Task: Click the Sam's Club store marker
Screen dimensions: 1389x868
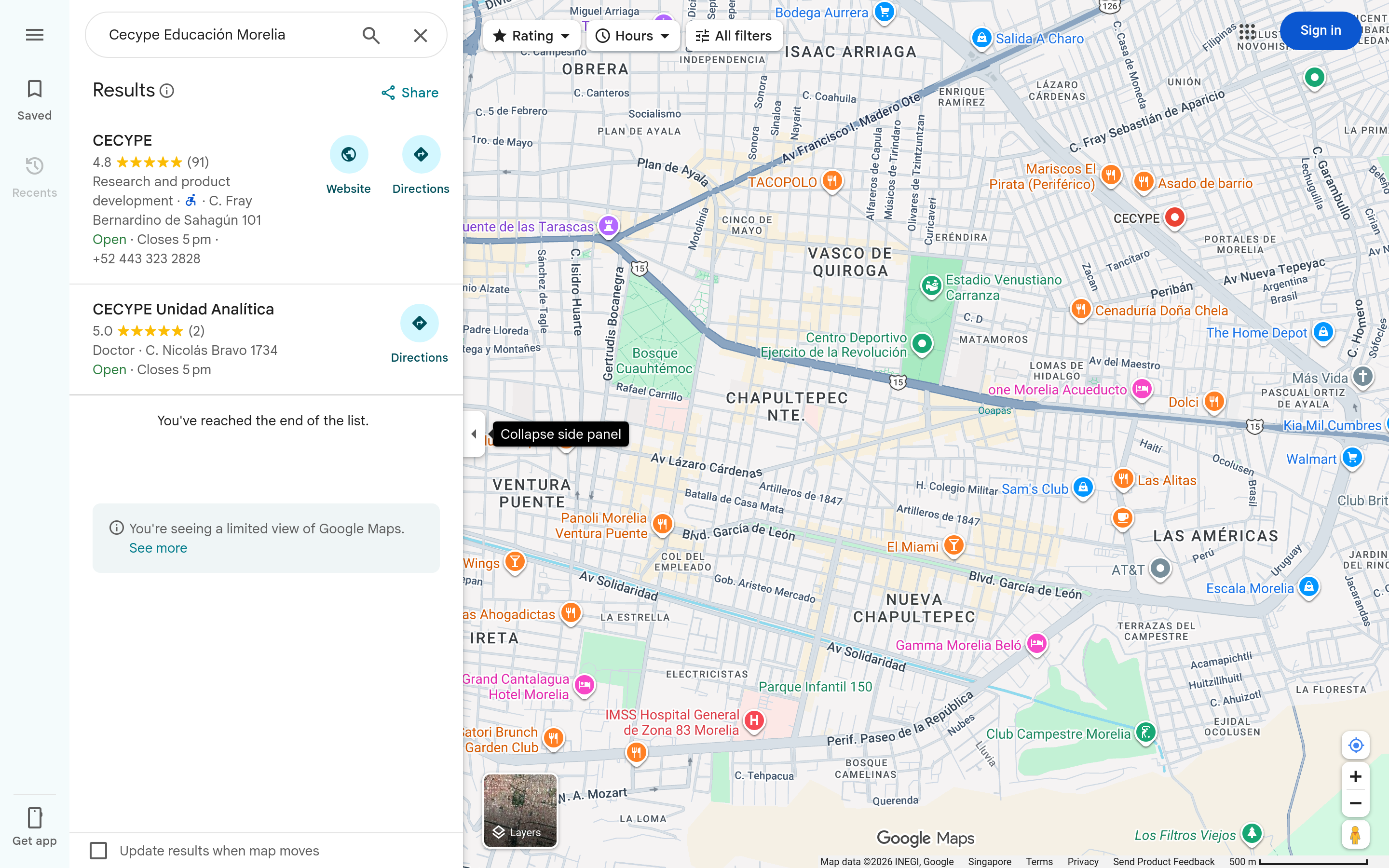Action: [x=1083, y=488]
